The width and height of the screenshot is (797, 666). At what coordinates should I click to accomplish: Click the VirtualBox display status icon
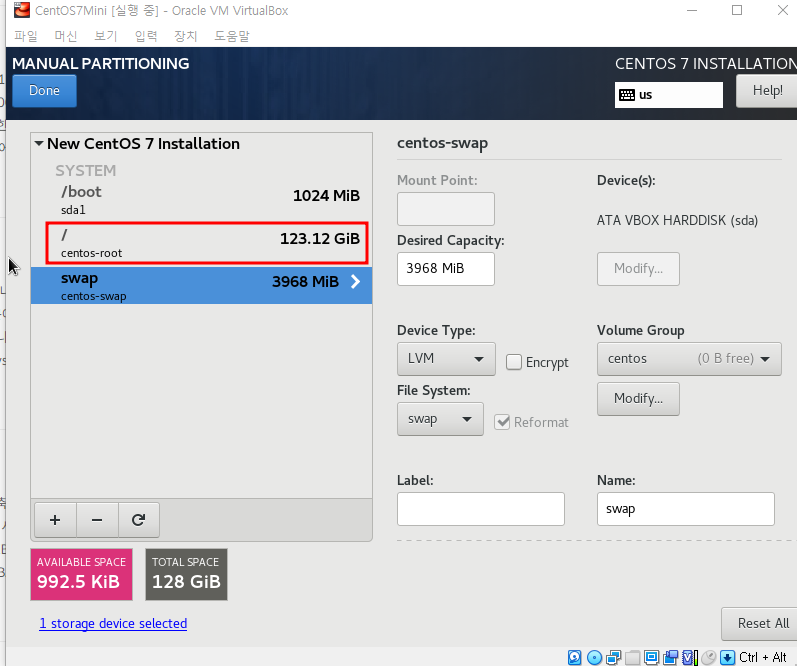pos(651,657)
